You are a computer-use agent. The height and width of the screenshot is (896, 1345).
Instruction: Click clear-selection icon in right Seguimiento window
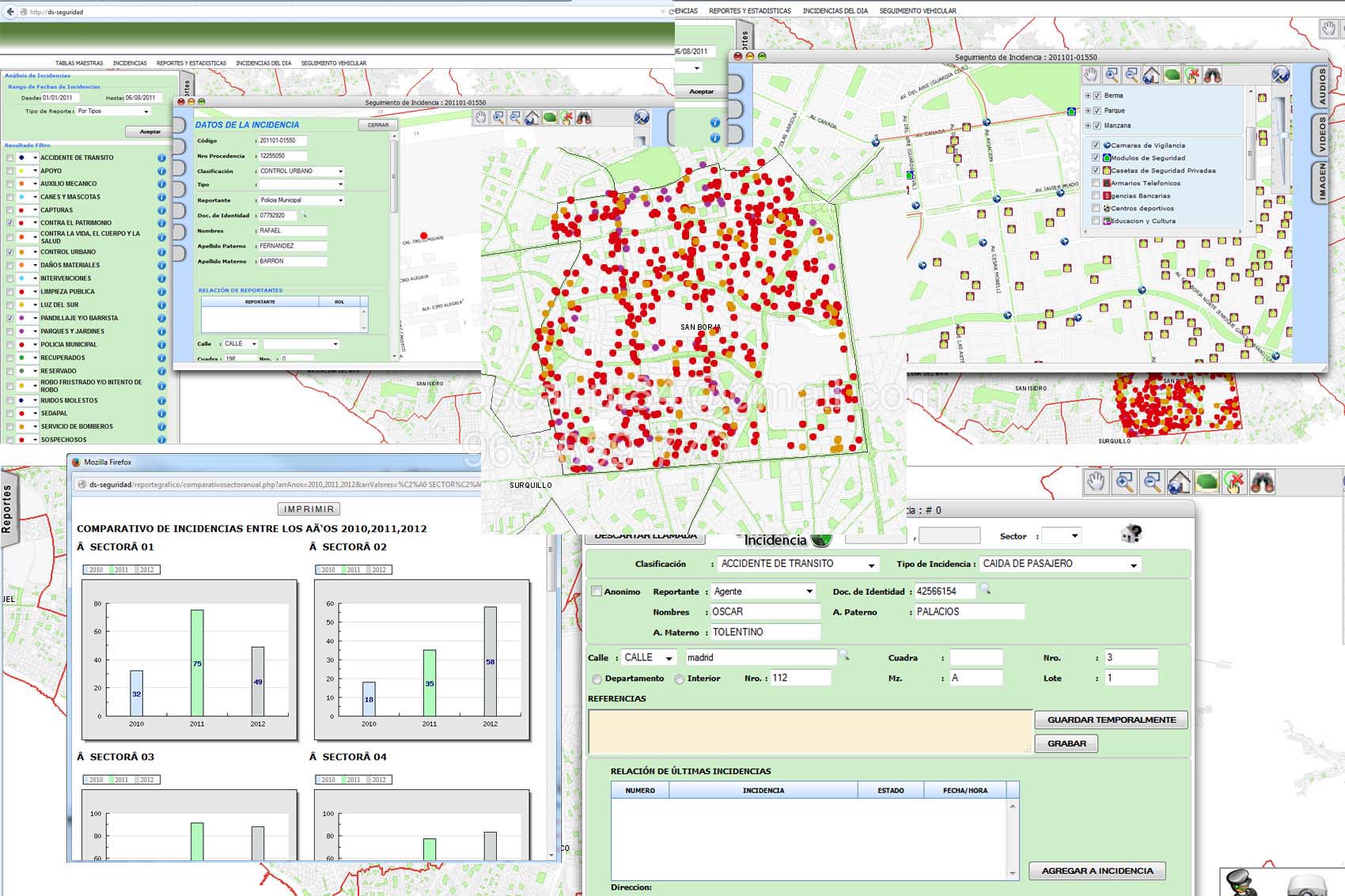(x=1192, y=75)
